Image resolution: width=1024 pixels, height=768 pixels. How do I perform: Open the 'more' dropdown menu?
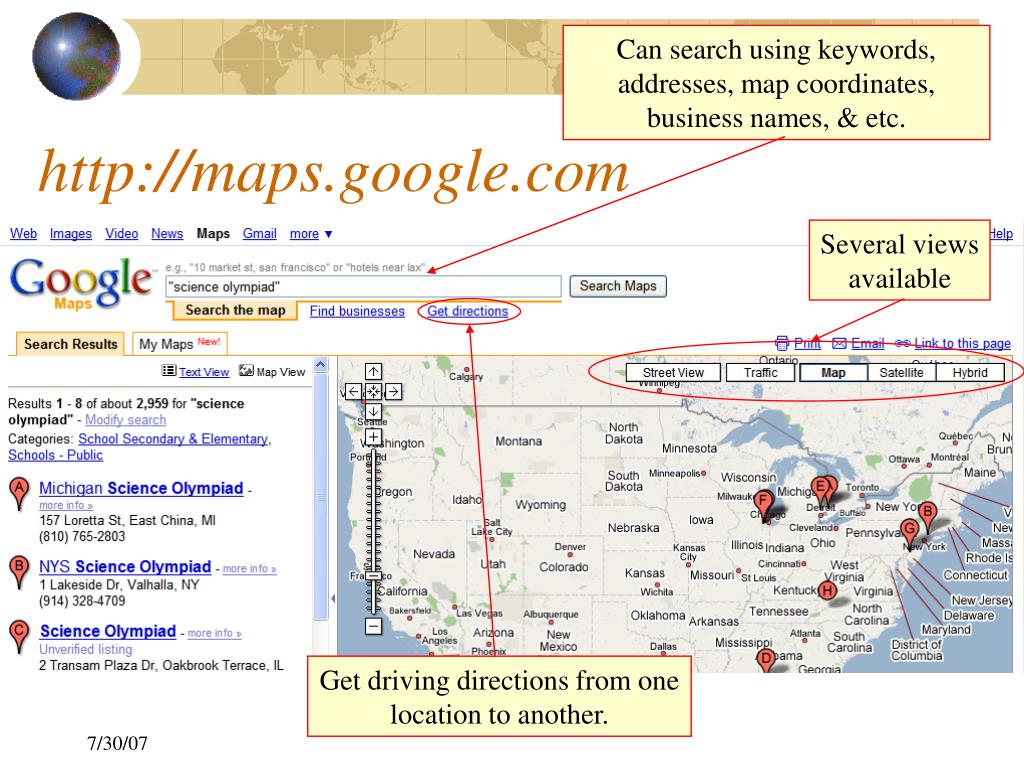[311, 234]
